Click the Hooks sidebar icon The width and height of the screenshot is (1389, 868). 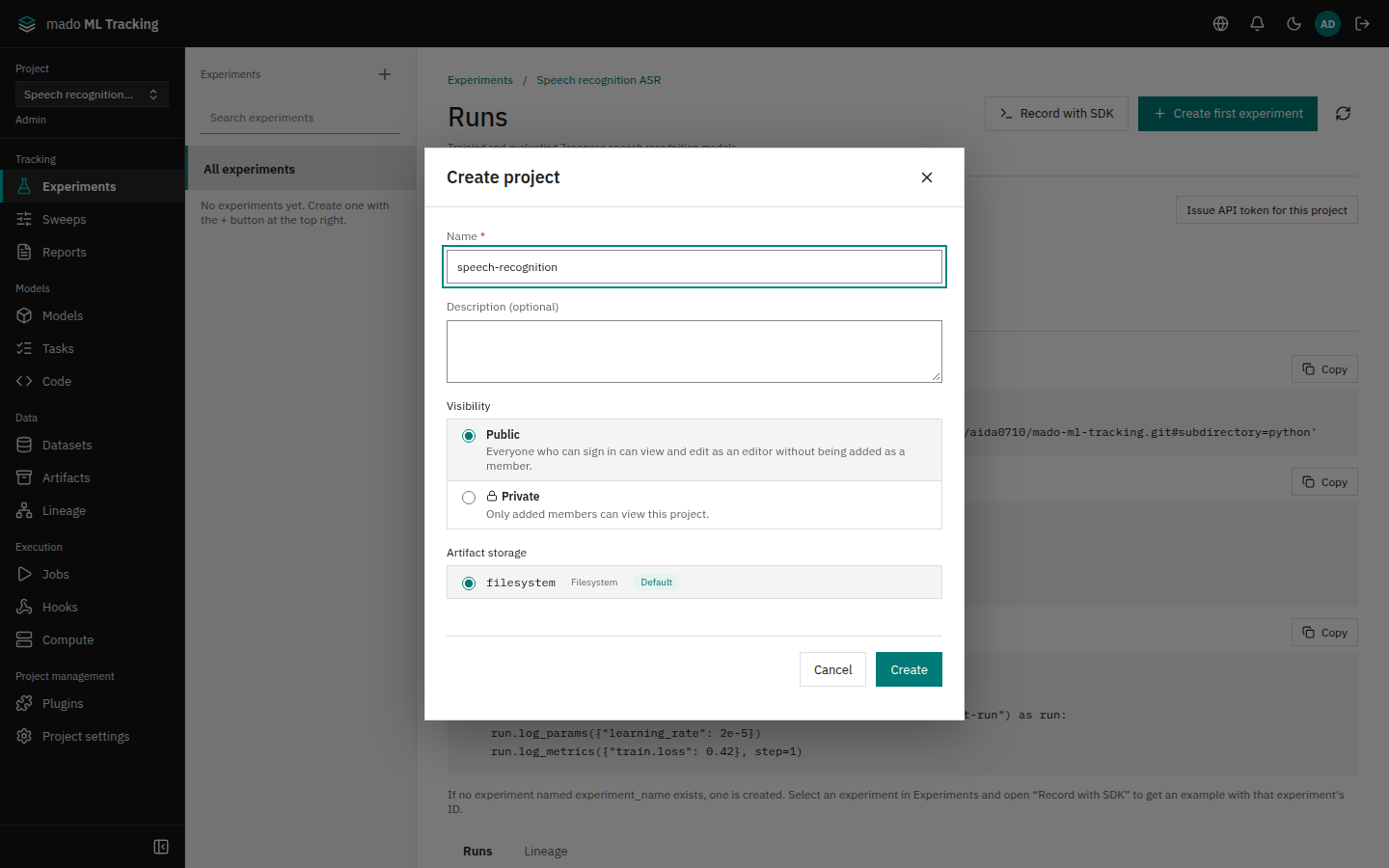click(x=24, y=607)
